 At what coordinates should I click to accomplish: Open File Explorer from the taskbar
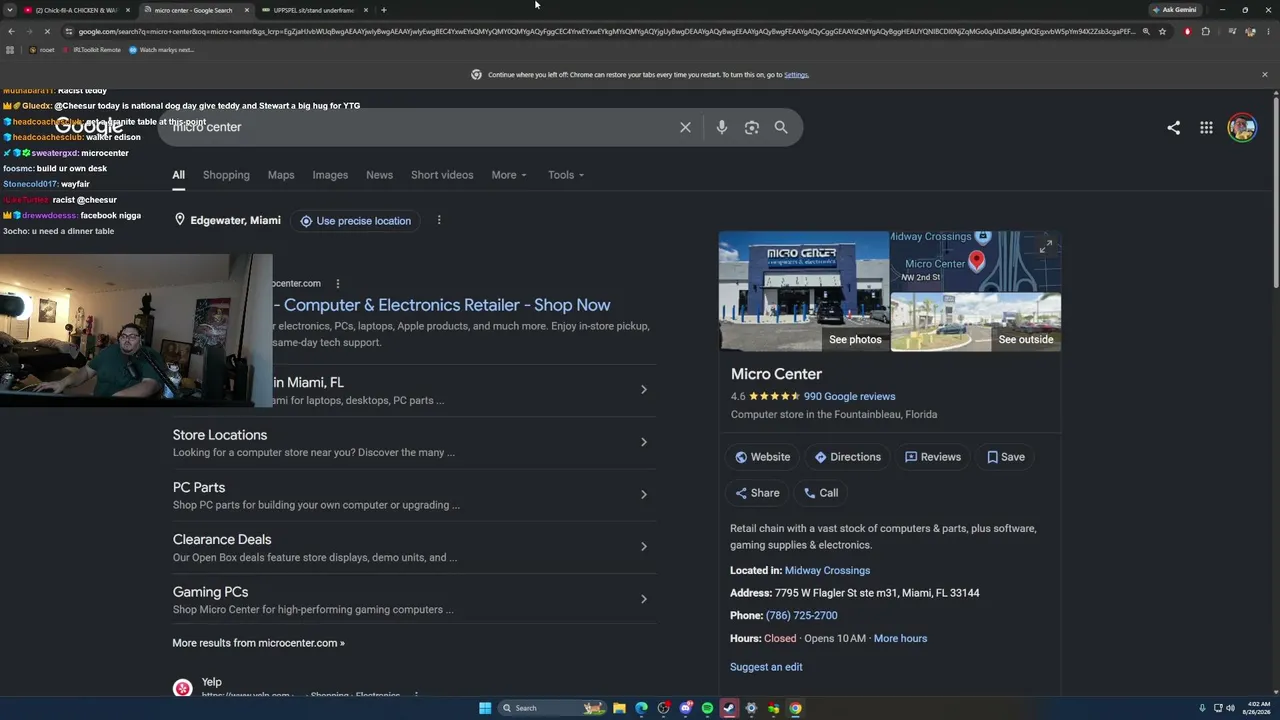pyautogui.click(x=619, y=708)
